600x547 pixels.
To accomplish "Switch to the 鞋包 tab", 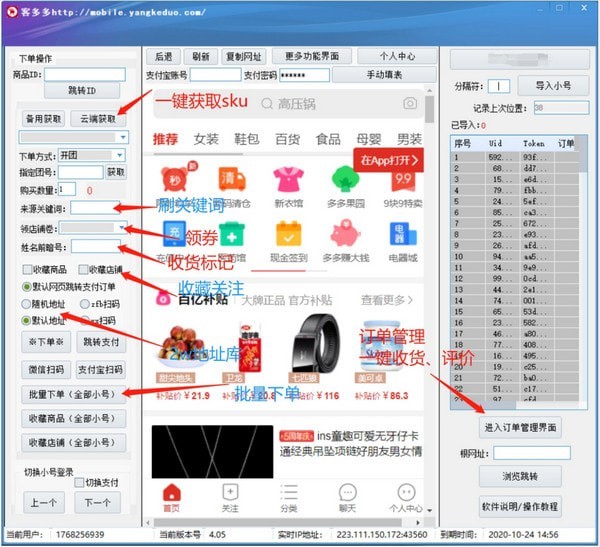I will [247, 139].
